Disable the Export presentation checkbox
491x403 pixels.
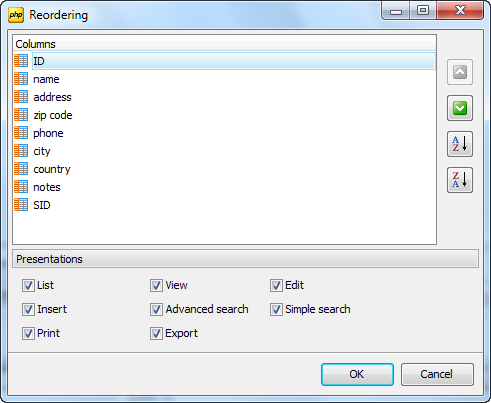point(156,333)
